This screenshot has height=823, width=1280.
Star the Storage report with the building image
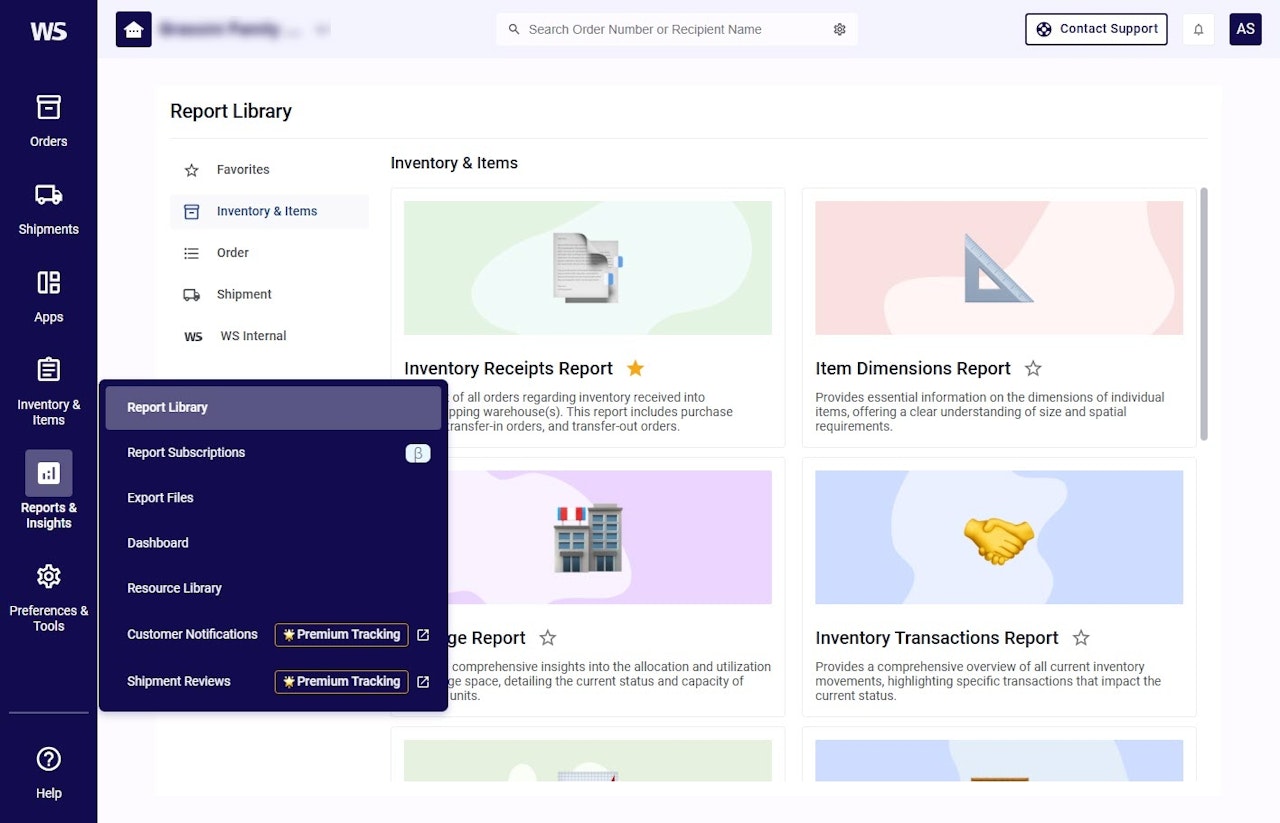tap(547, 638)
